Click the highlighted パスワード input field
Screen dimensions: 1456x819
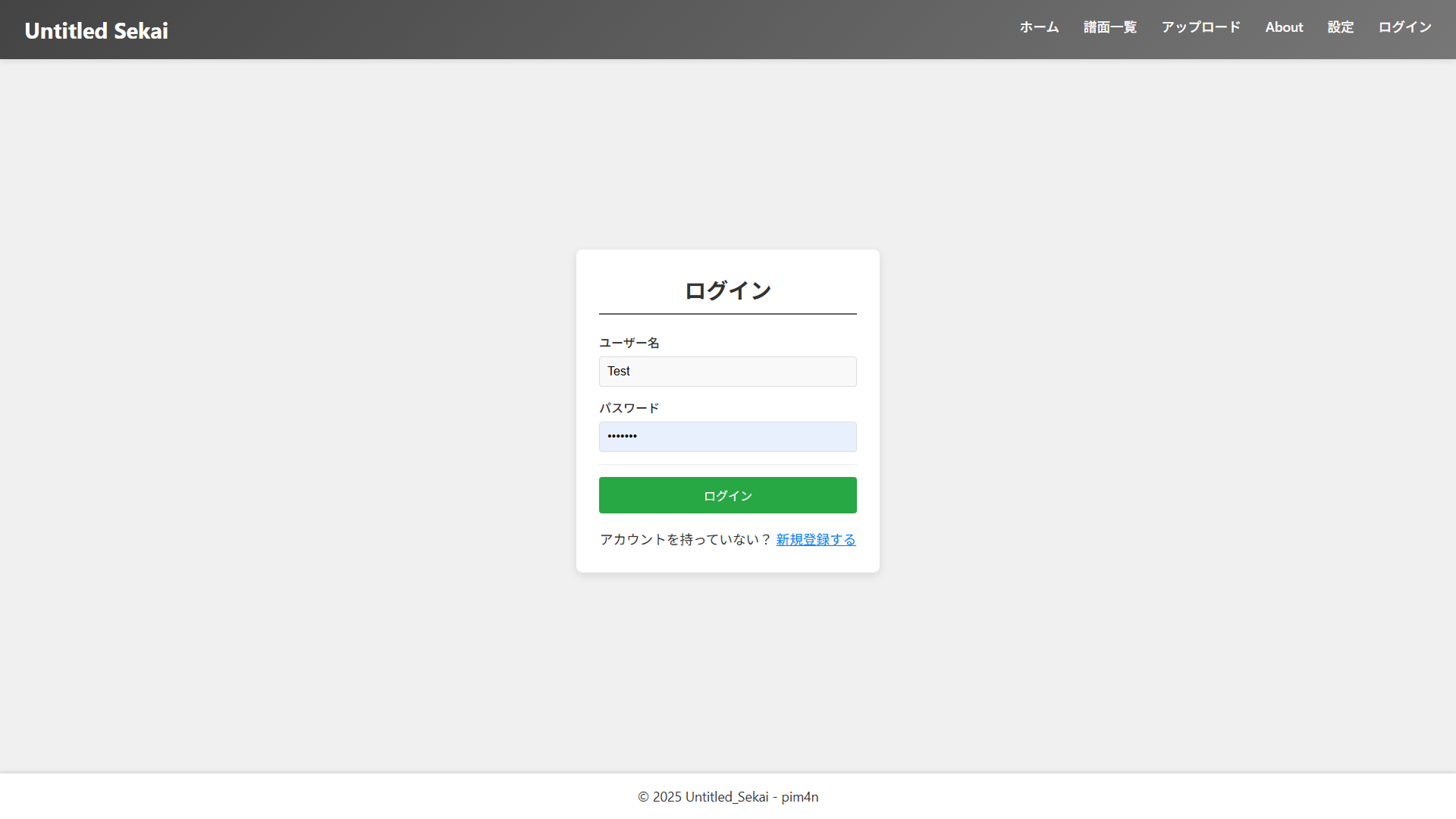727,436
